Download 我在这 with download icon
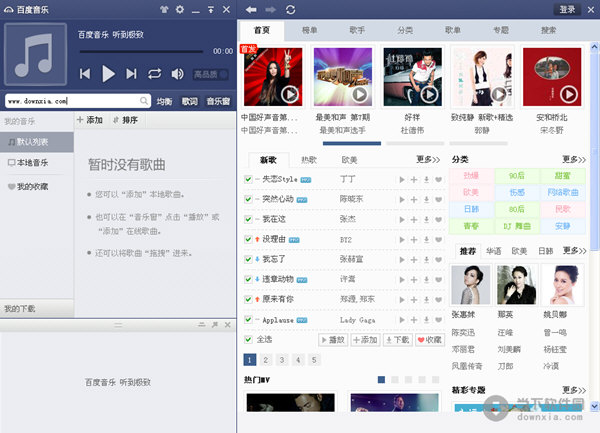The width and height of the screenshot is (600, 433). [426, 220]
